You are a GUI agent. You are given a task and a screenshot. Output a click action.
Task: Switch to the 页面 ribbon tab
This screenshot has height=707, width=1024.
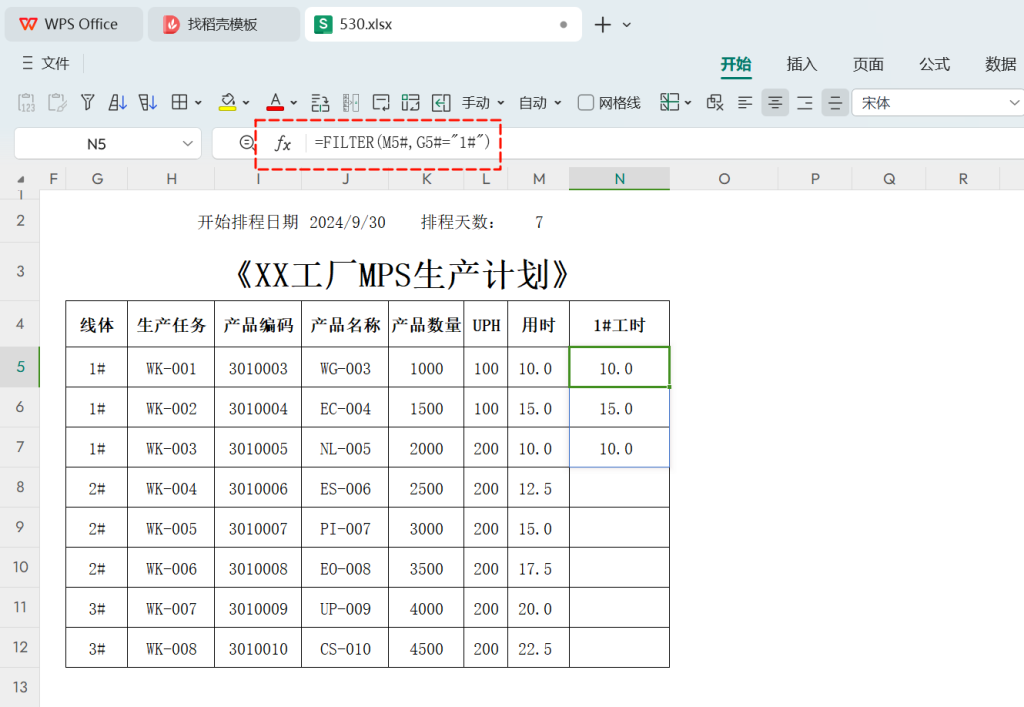(x=868, y=64)
